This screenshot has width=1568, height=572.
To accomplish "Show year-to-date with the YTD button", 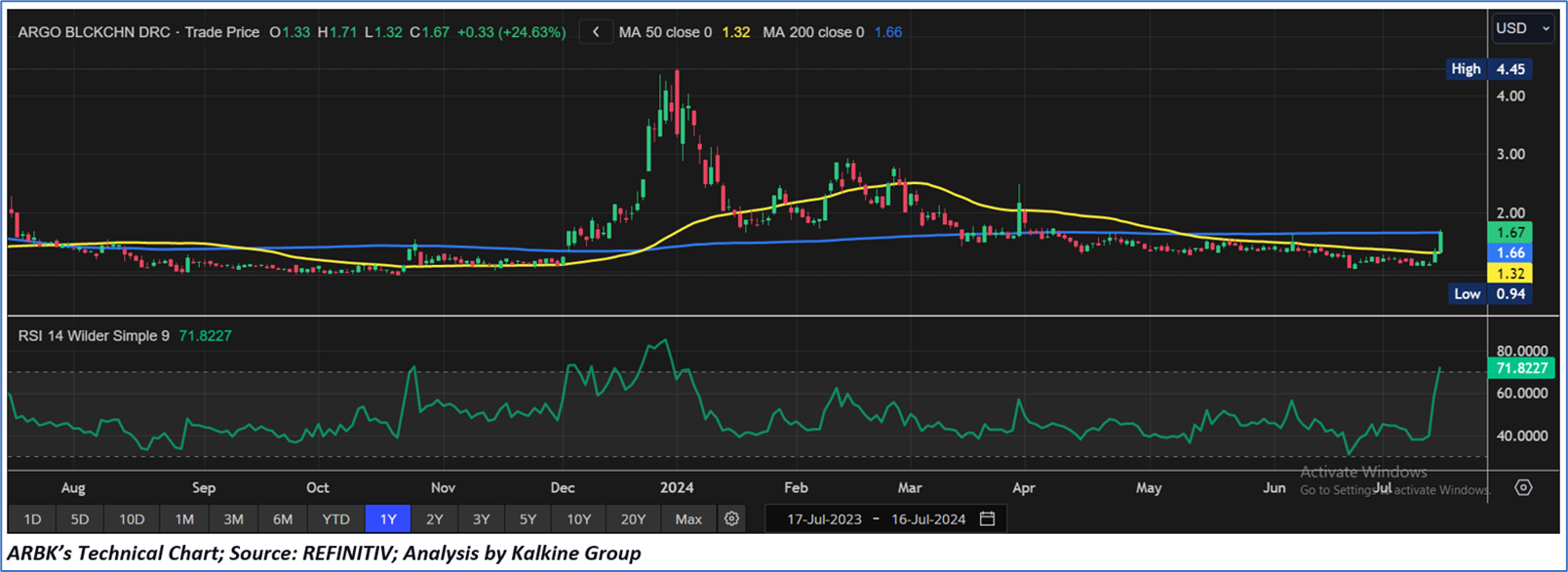I will click(335, 519).
